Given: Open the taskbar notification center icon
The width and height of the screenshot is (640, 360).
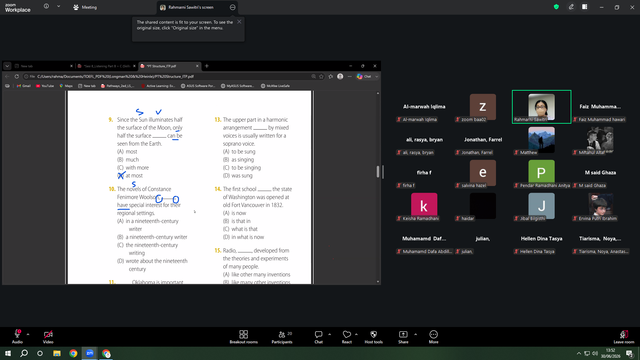Looking at the screenshot, I should pyautogui.click(x=629, y=353).
